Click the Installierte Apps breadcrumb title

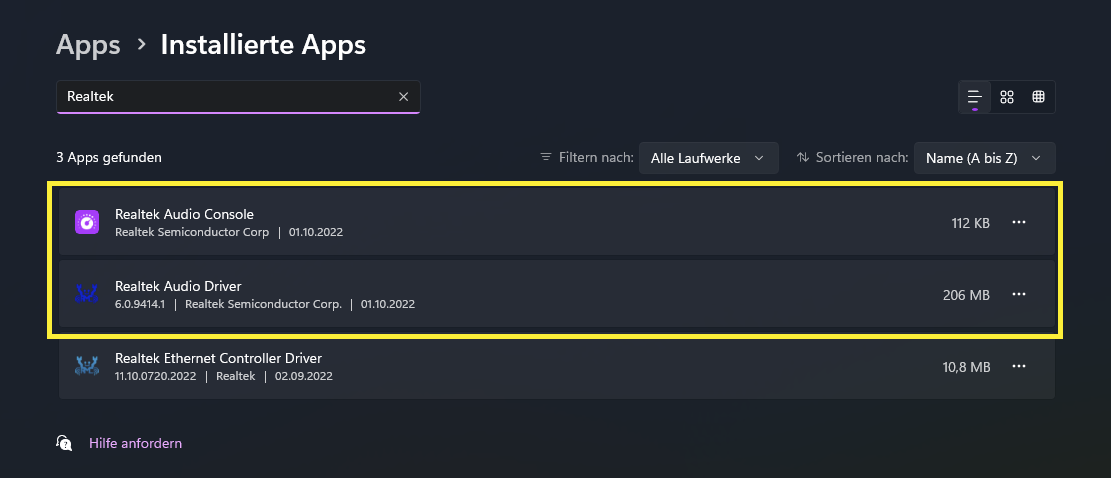tap(263, 45)
